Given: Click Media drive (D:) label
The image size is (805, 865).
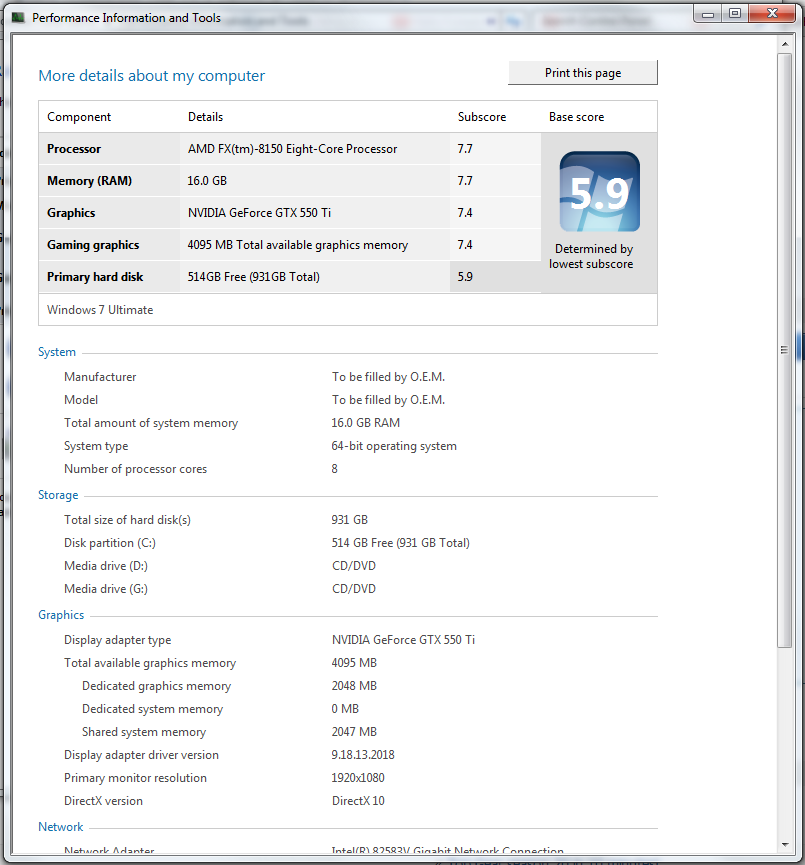Looking at the screenshot, I should [106, 566].
